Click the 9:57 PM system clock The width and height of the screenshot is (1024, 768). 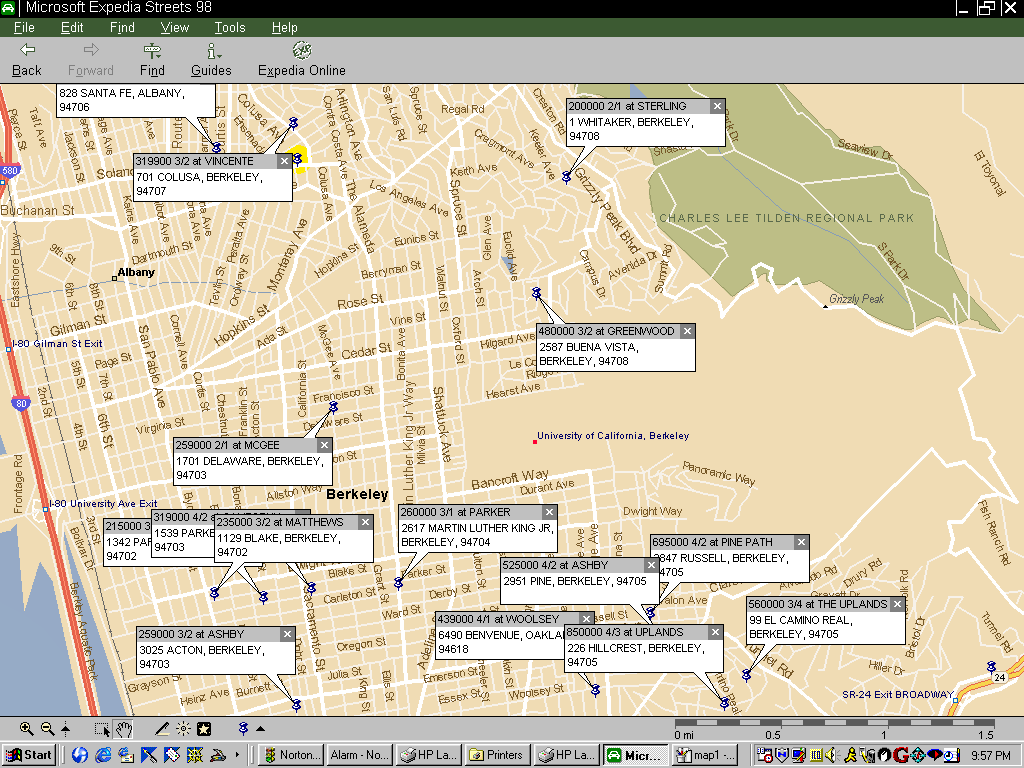click(x=990, y=755)
